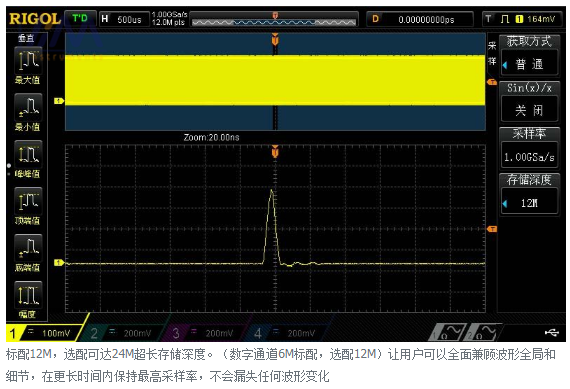
Task: Click the first signal source output icon
Action: click(x=447, y=332)
